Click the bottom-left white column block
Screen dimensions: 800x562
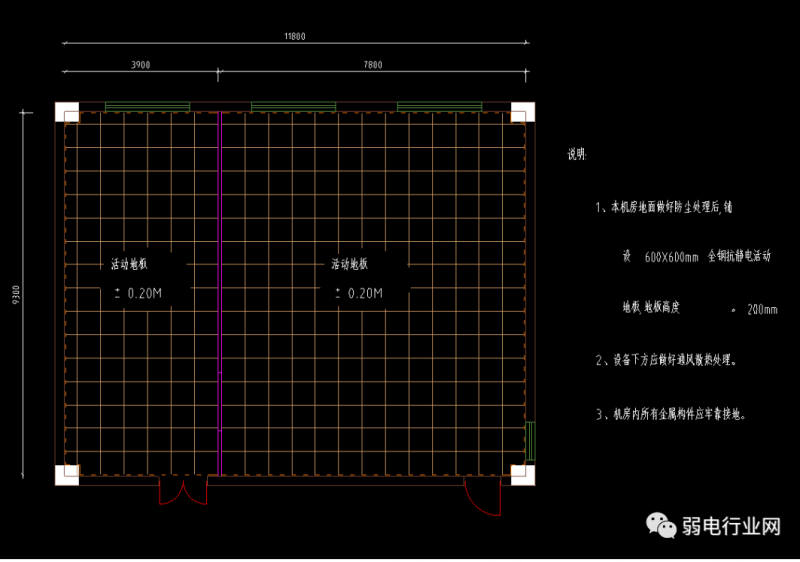67,474
